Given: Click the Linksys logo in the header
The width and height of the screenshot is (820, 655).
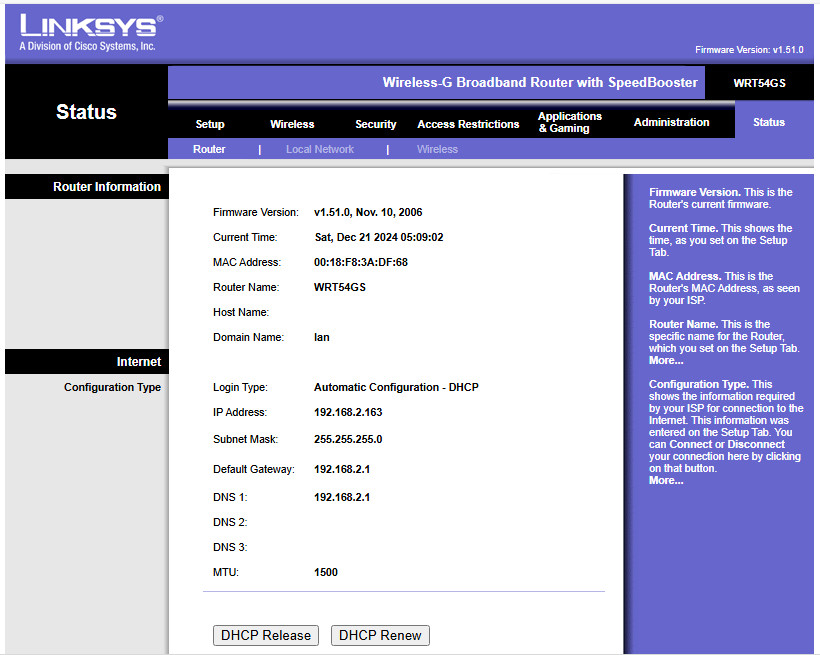Looking at the screenshot, I should tap(89, 32).
